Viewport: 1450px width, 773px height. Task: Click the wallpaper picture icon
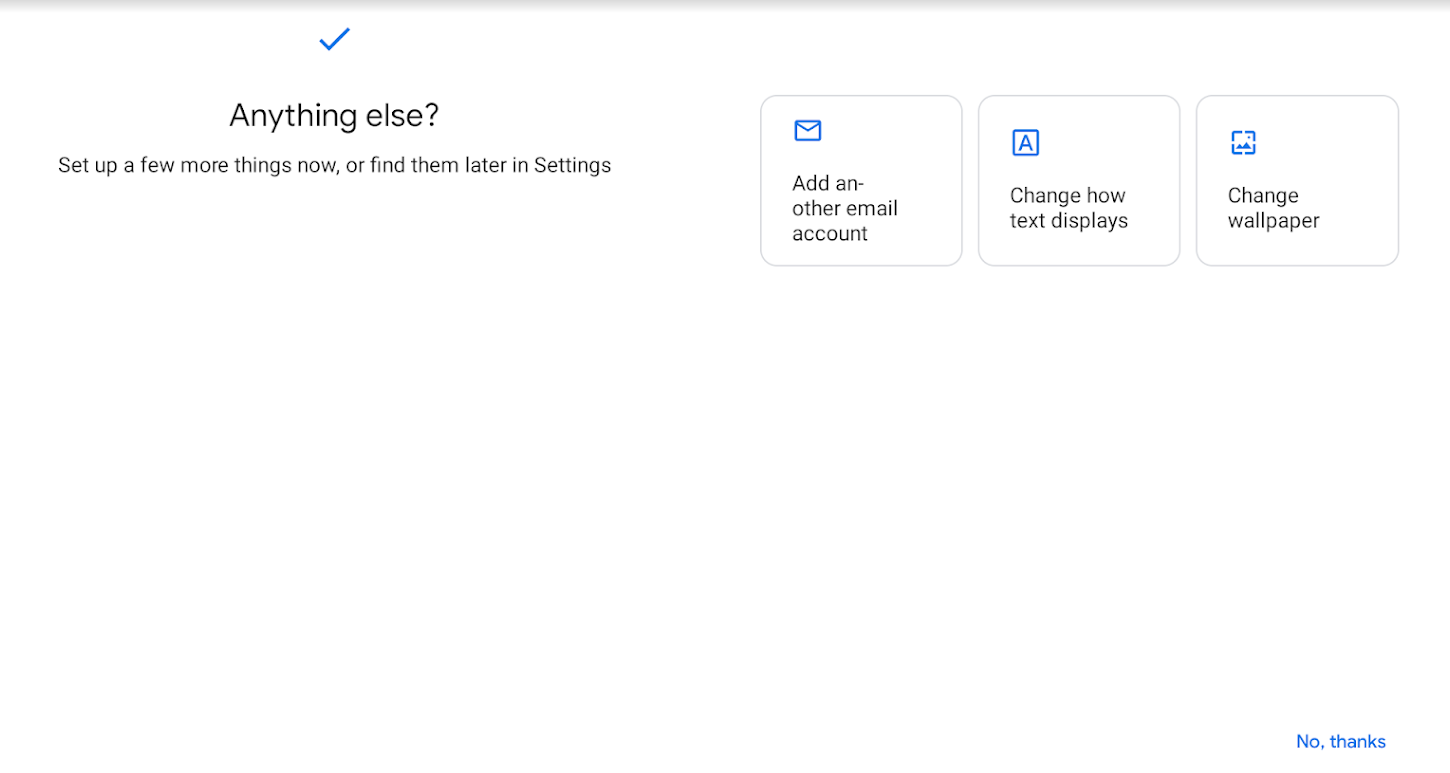[x=1243, y=143]
